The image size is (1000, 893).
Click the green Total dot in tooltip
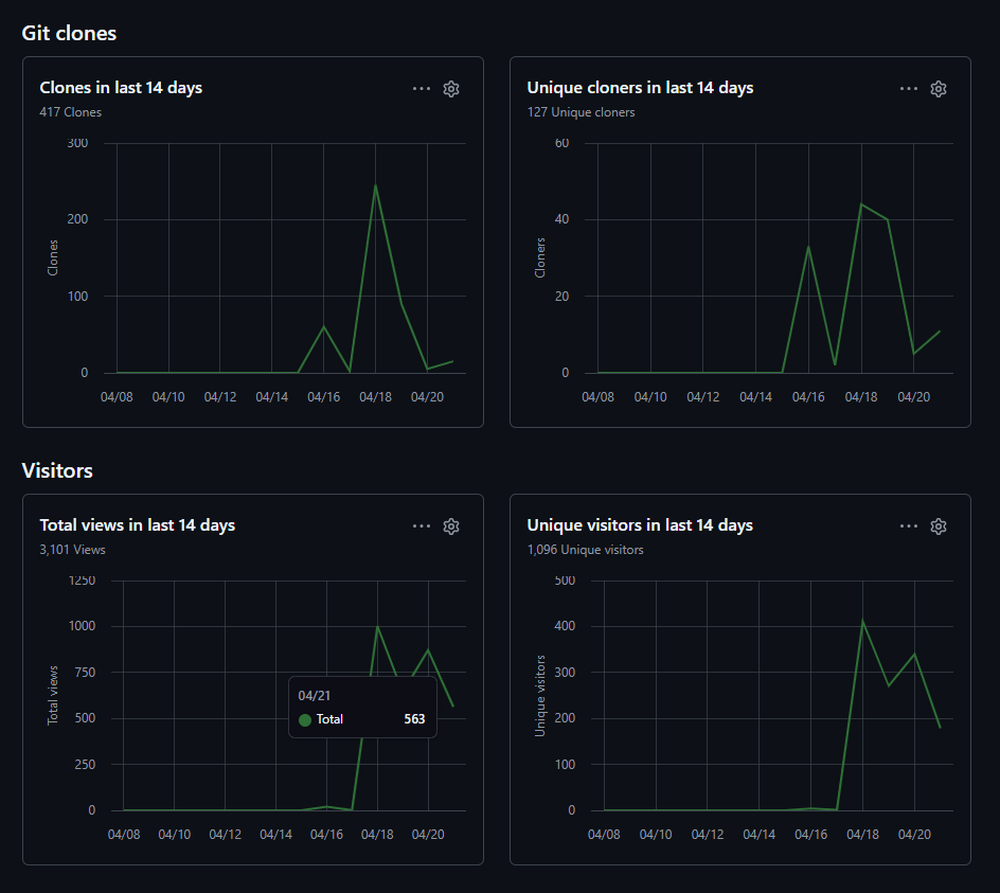coord(305,720)
